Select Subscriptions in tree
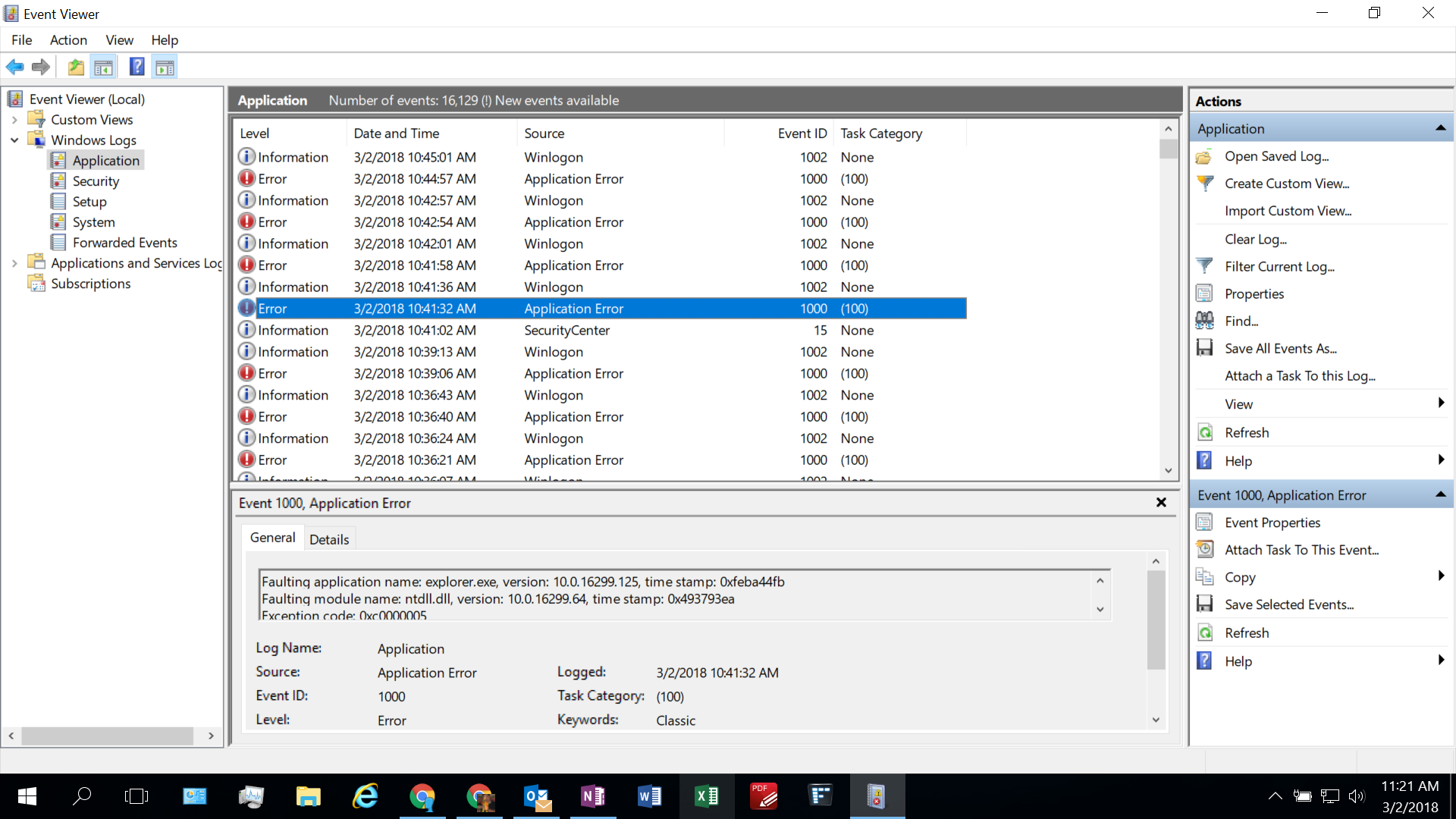This screenshot has width=1456, height=819. (90, 284)
